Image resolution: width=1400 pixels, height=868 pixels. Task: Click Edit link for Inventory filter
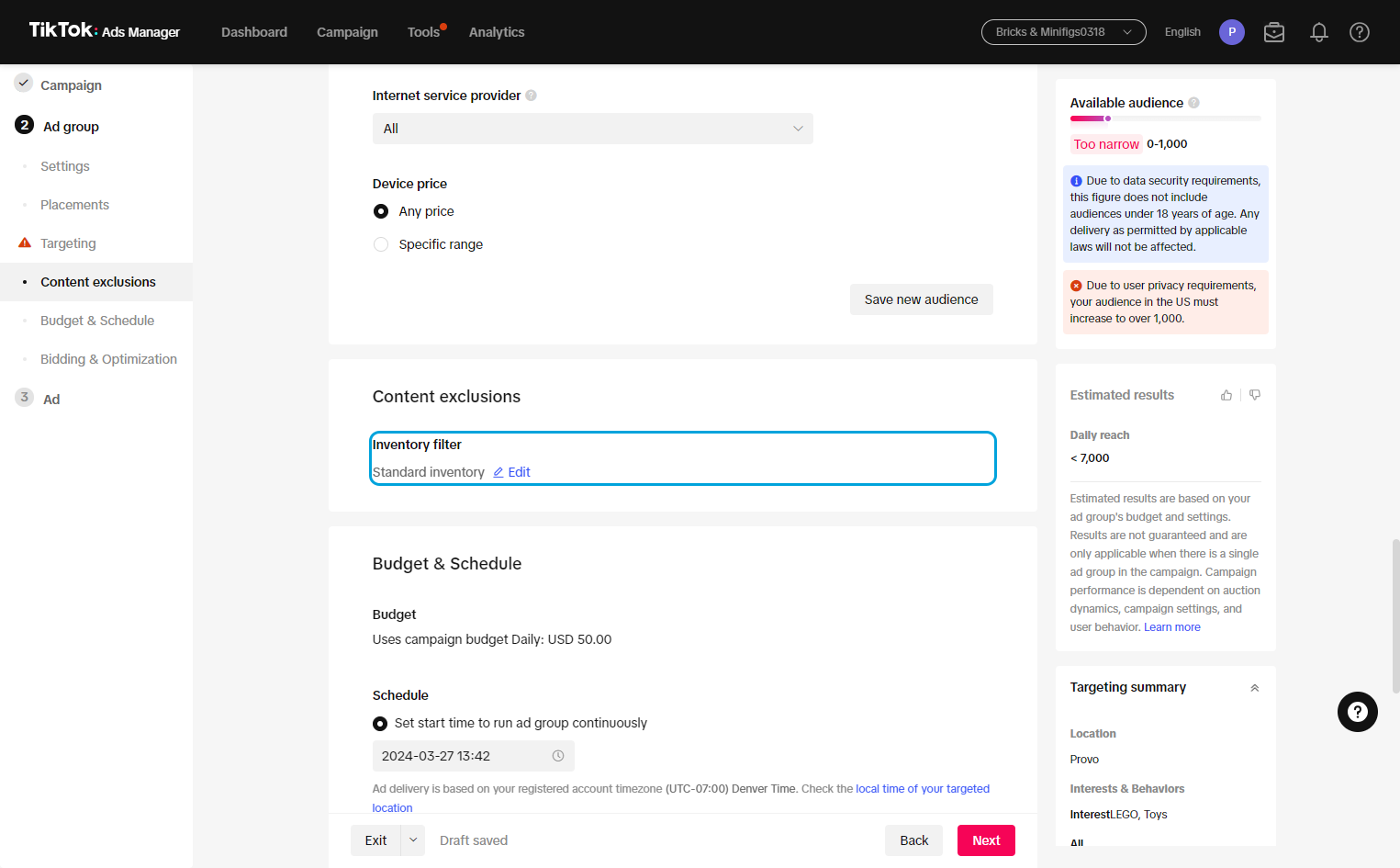click(x=512, y=472)
